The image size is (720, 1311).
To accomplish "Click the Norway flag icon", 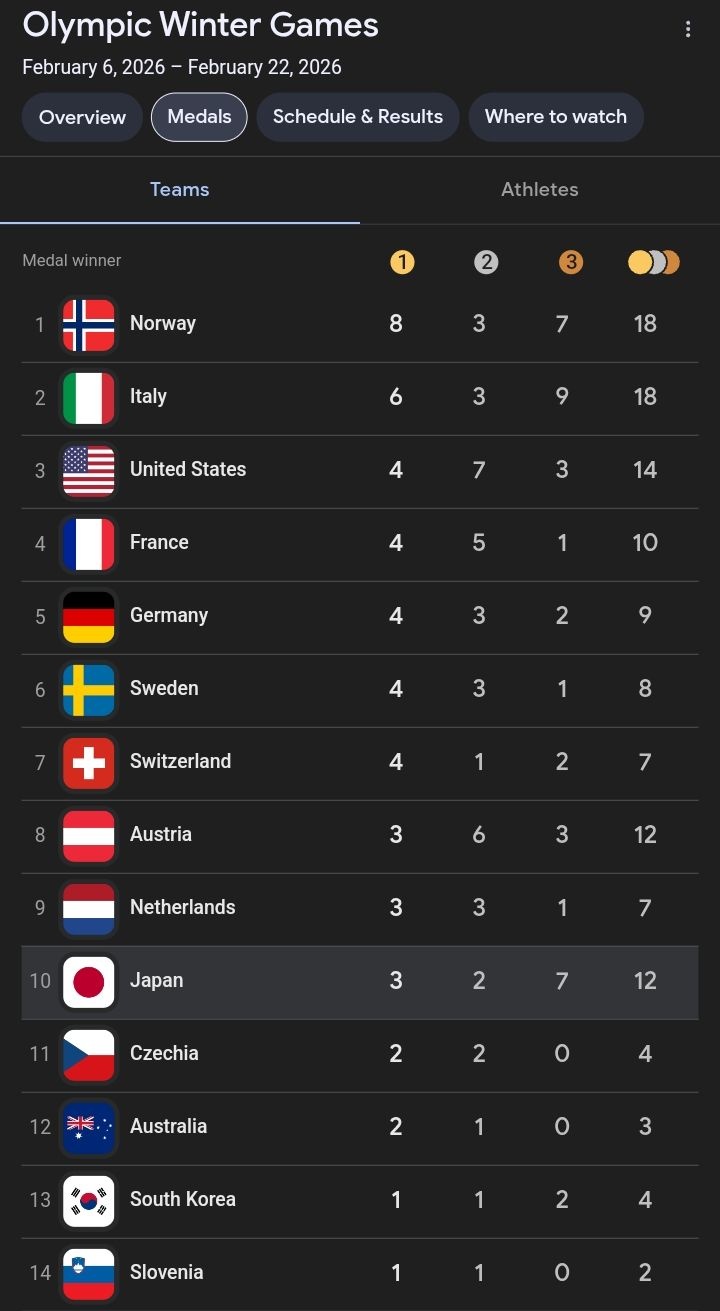I will coord(89,324).
